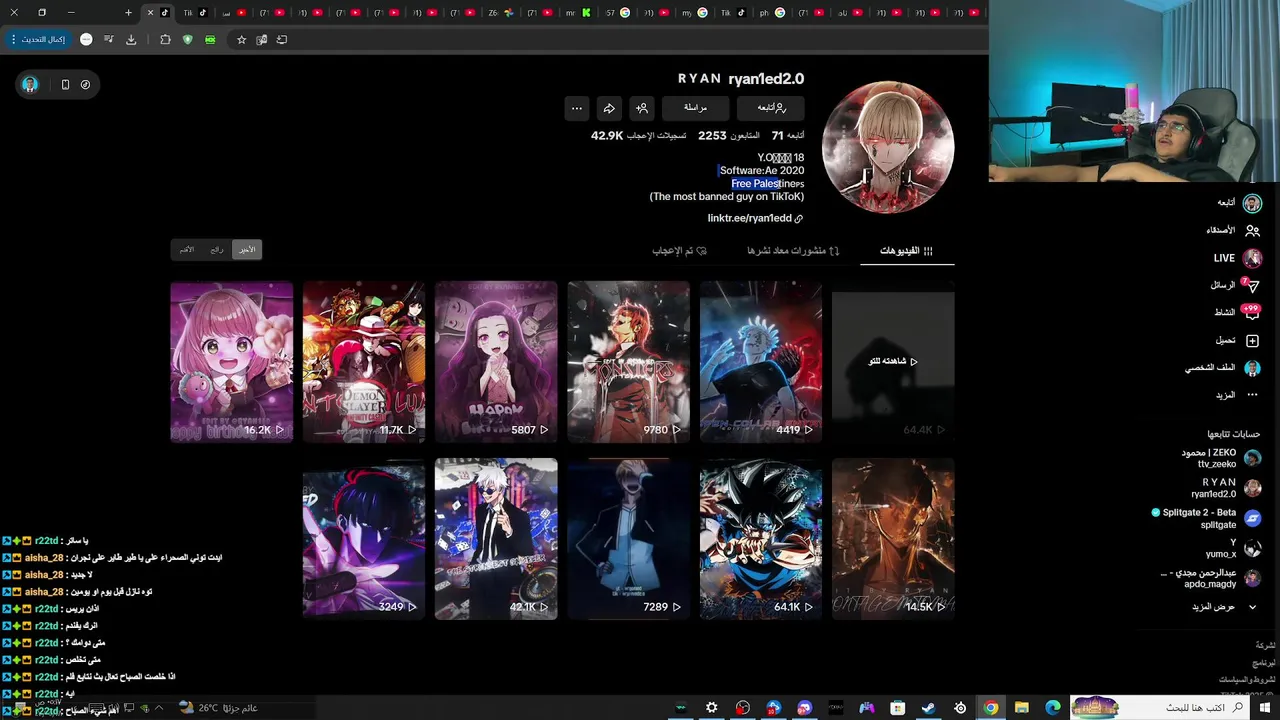Open the video thumbnail with 3249 views
Viewport: 1280px width, 720px height.
[364, 539]
